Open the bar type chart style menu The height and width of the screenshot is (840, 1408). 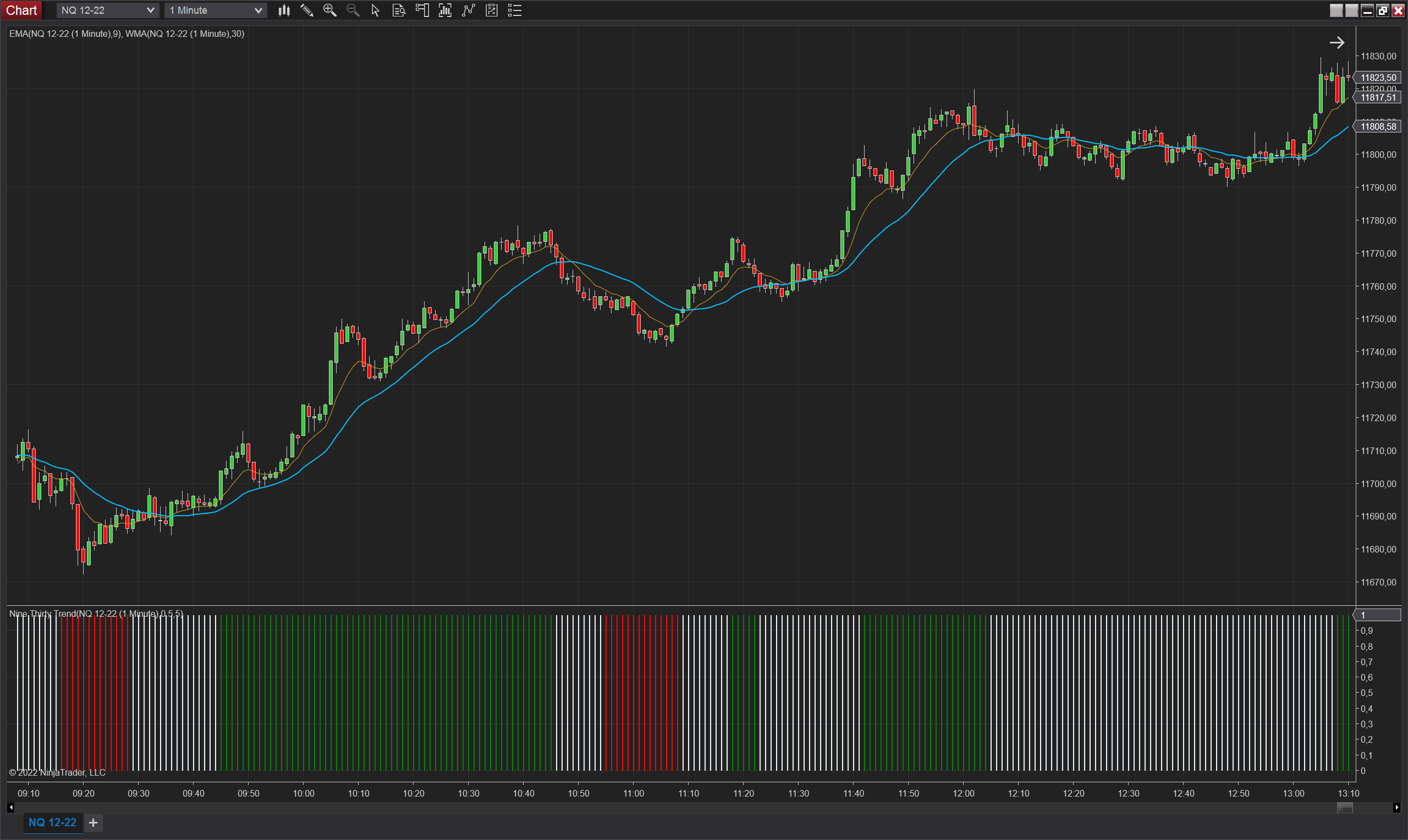[284, 10]
